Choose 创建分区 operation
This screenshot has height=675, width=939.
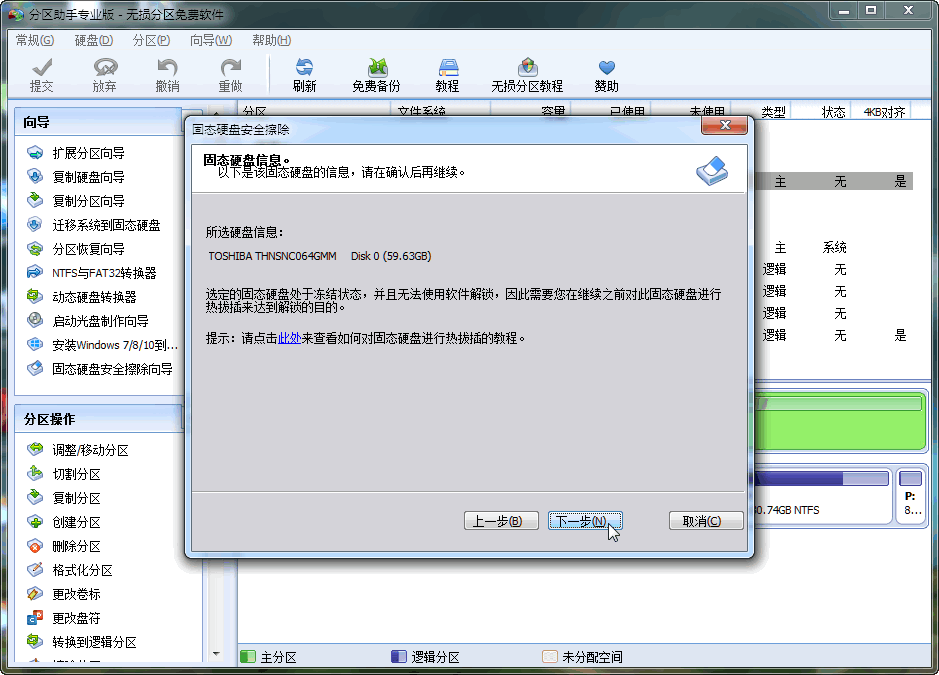click(x=65, y=522)
